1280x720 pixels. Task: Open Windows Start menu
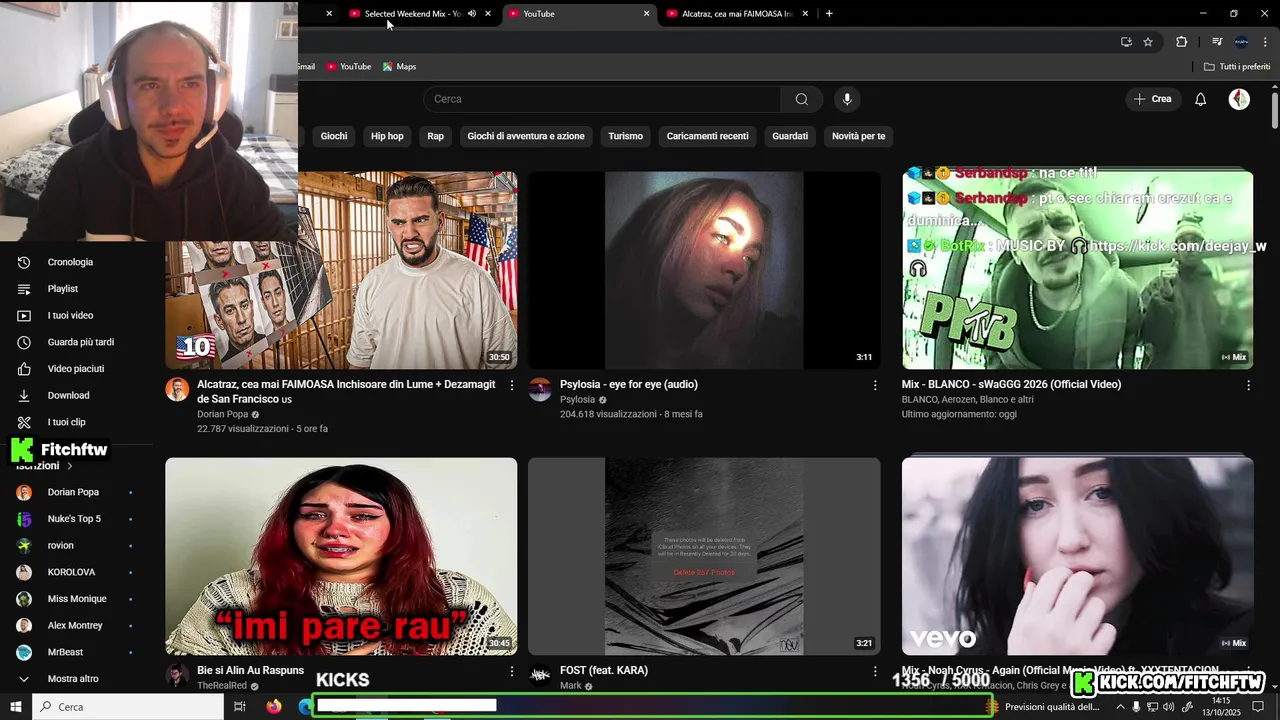16,707
